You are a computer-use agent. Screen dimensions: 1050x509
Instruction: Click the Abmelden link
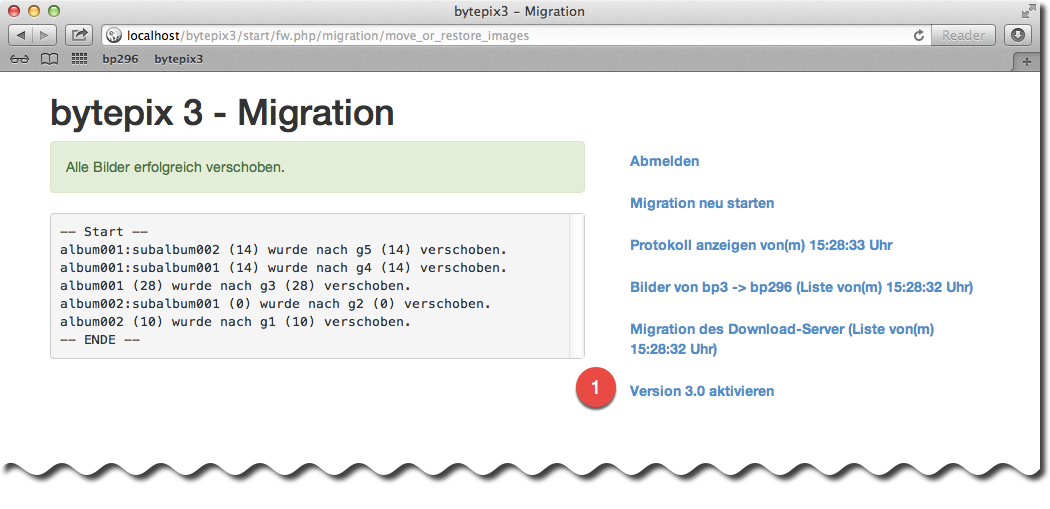(664, 161)
